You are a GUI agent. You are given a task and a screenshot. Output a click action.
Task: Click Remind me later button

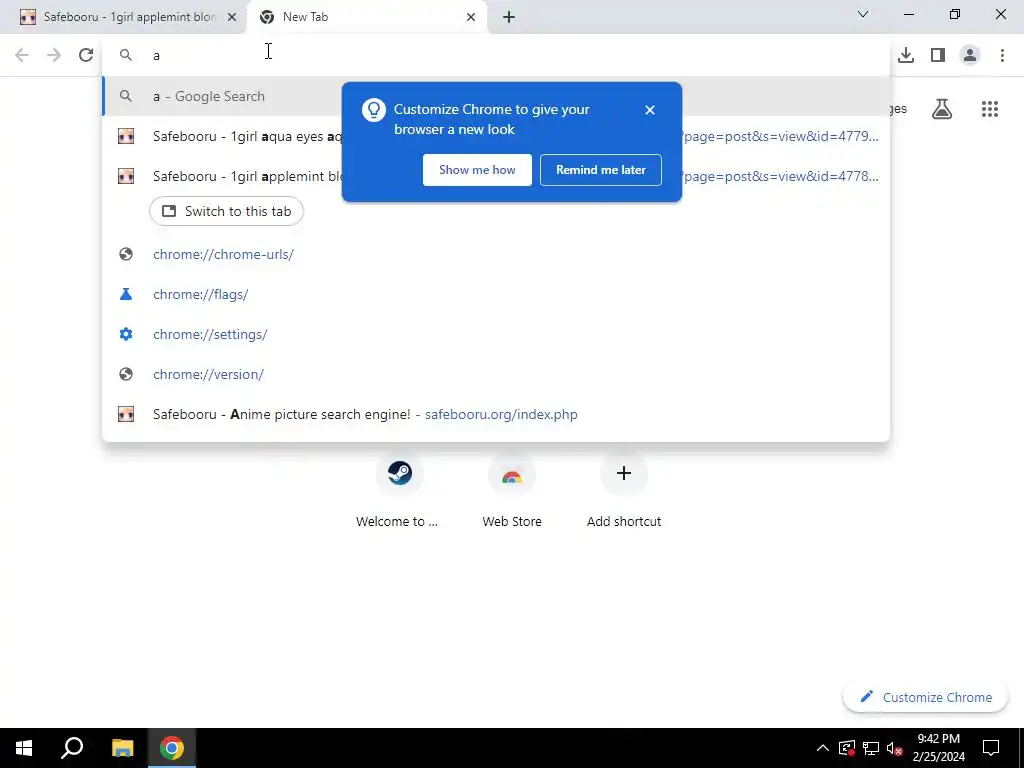(x=601, y=170)
